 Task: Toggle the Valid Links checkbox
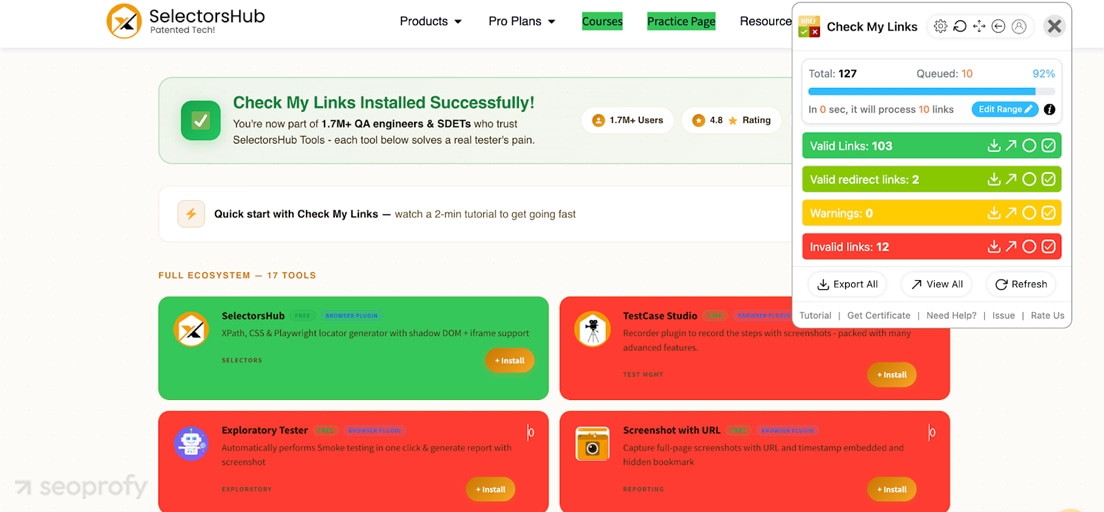(x=1048, y=146)
